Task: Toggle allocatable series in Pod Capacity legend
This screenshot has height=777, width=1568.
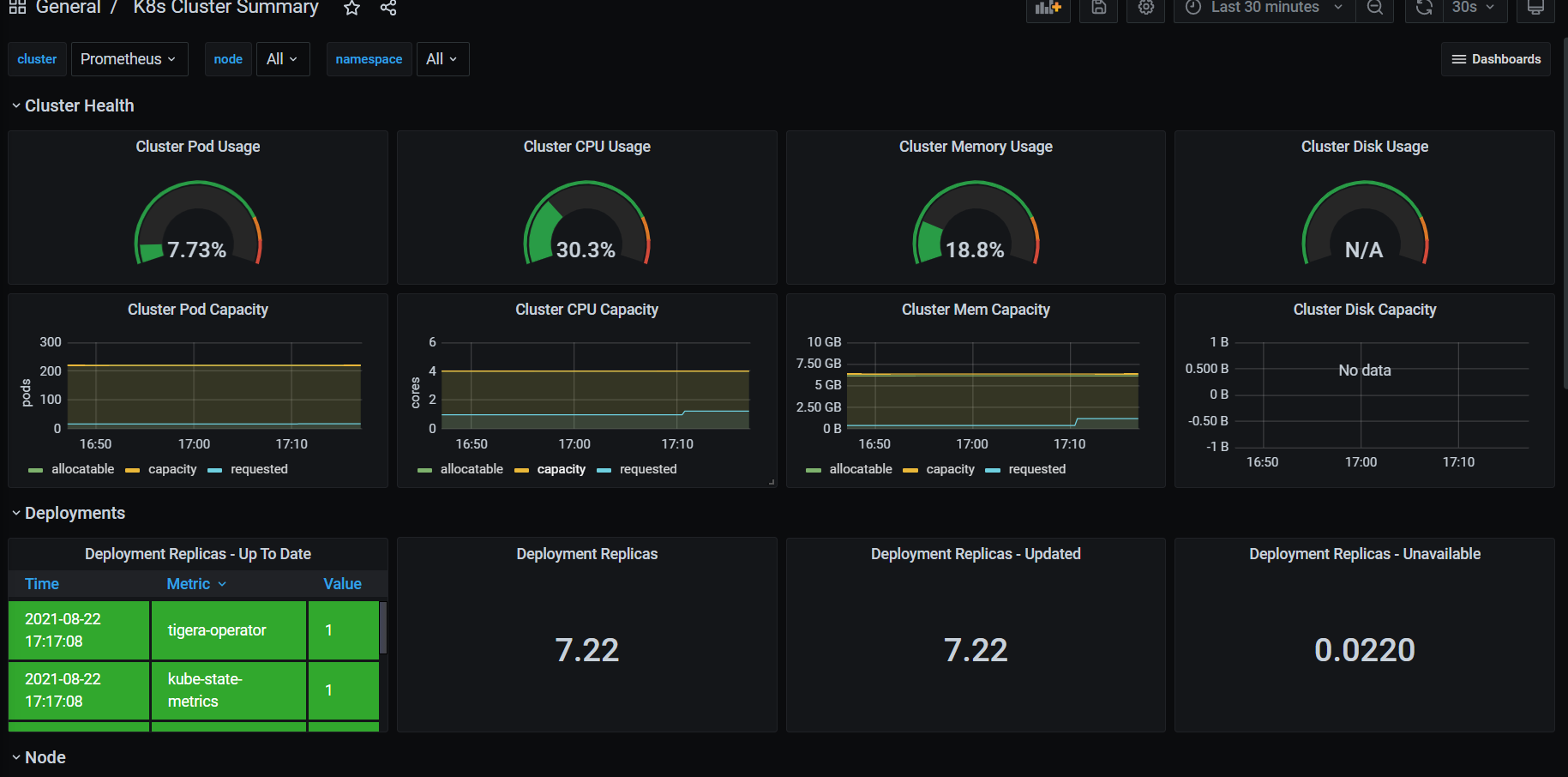Action: (x=82, y=469)
